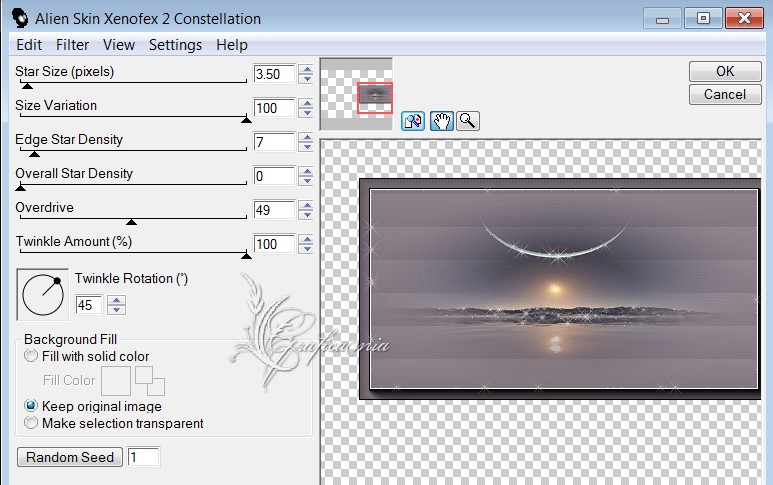Click the Cancel button
Image resolution: width=773 pixels, height=485 pixels.
tap(725, 94)
